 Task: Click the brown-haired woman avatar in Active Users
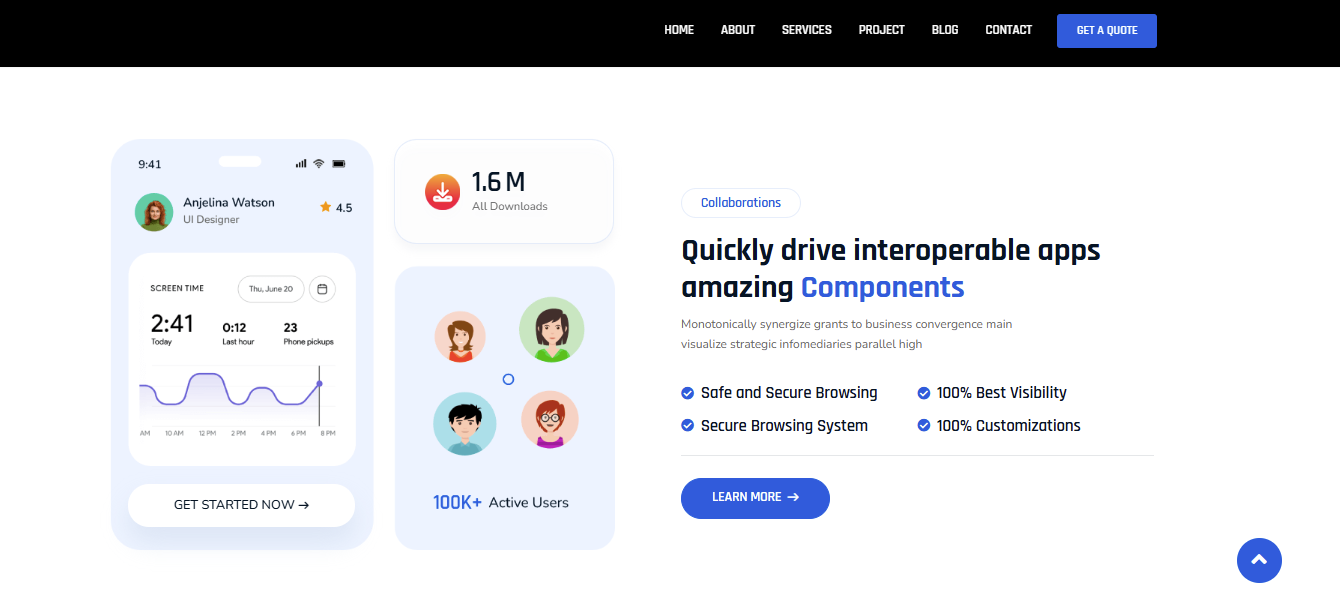pyautogui.click(x=460, y=337)
